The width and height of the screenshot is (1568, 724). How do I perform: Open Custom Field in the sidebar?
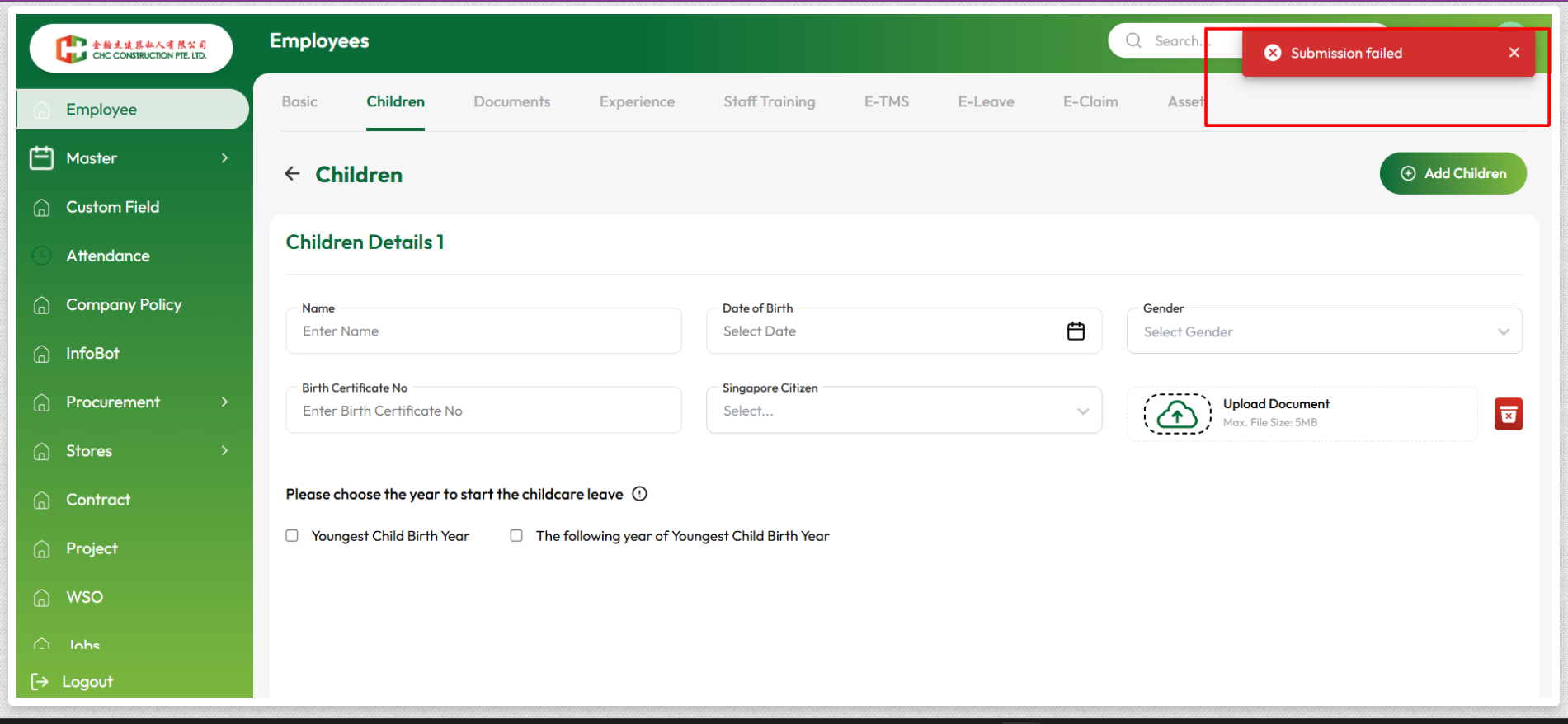pyautogui.click(x=113, y=207)
